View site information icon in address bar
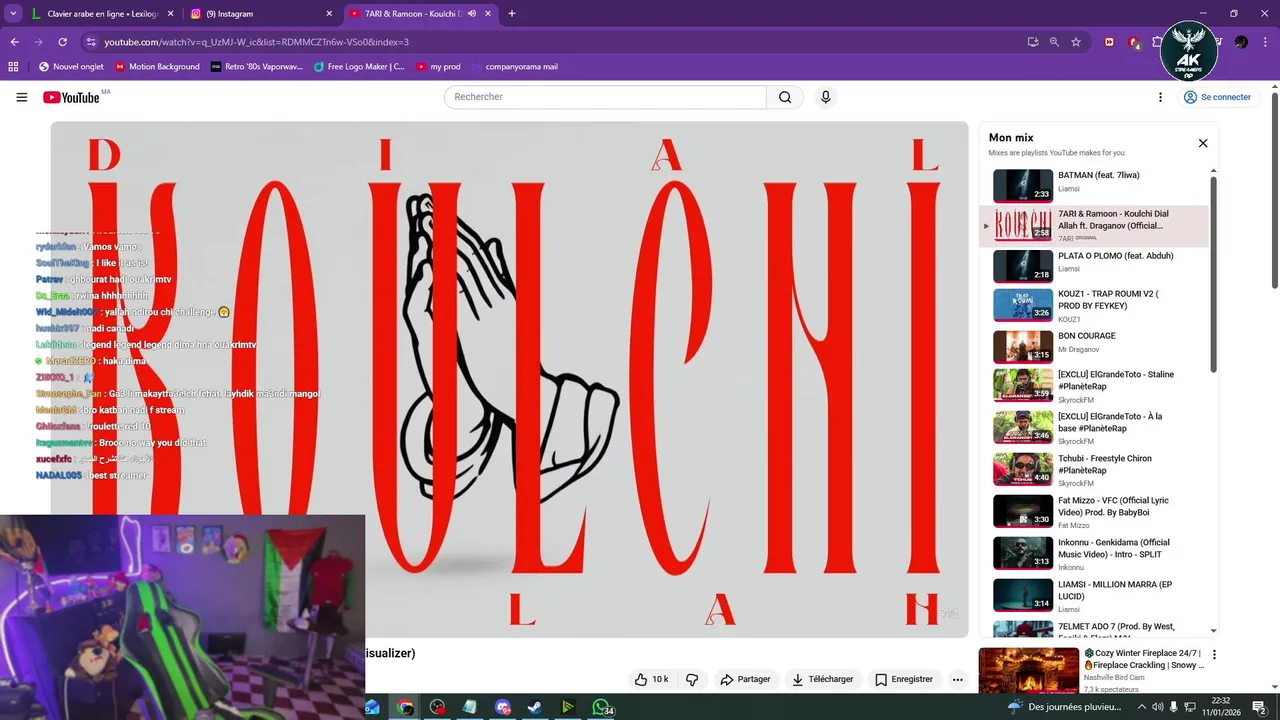Viewport: 1280px width, 720px height. tap(91, 42)
